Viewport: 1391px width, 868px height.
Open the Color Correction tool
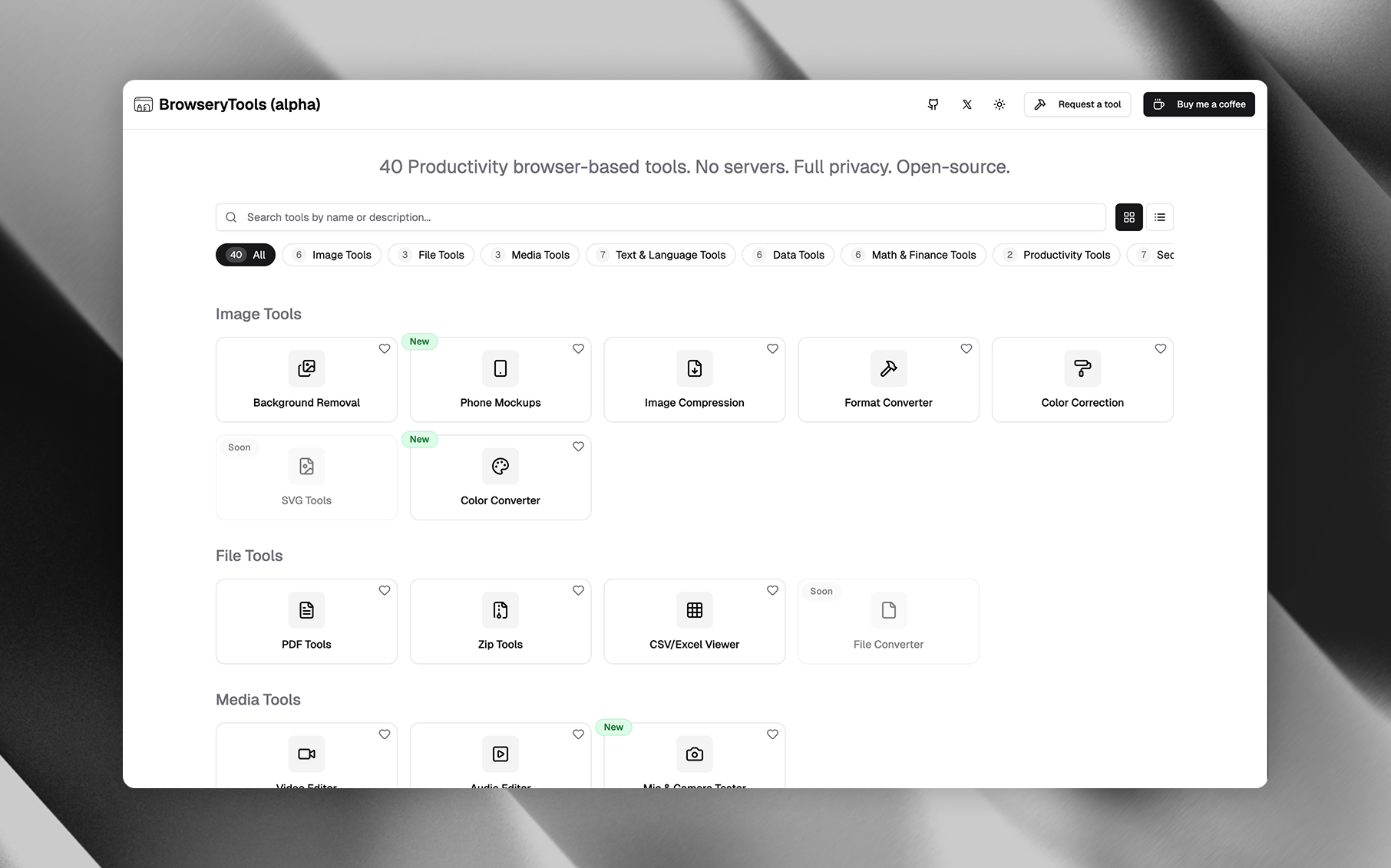tap(1082, 379)
